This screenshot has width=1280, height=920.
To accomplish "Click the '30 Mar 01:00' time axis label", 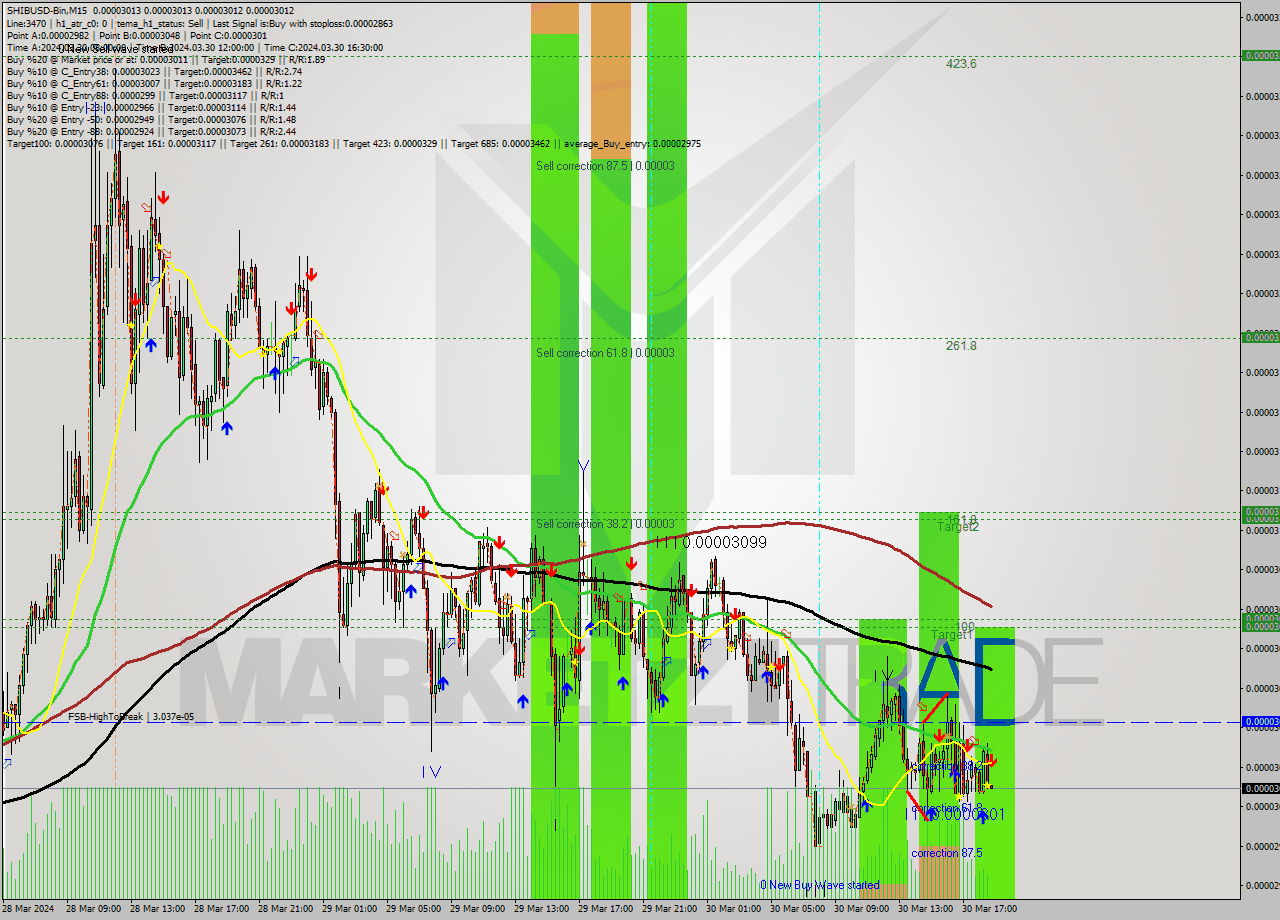I will click(733, 909).
